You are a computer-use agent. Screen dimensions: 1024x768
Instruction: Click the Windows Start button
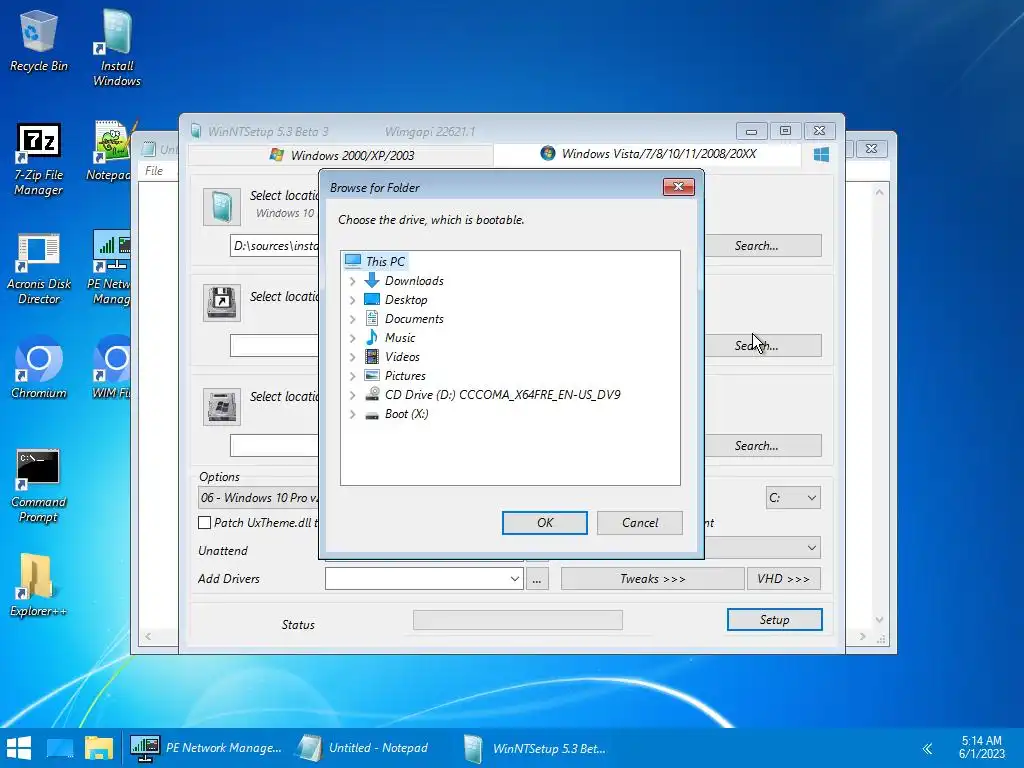tap(19, 748)
